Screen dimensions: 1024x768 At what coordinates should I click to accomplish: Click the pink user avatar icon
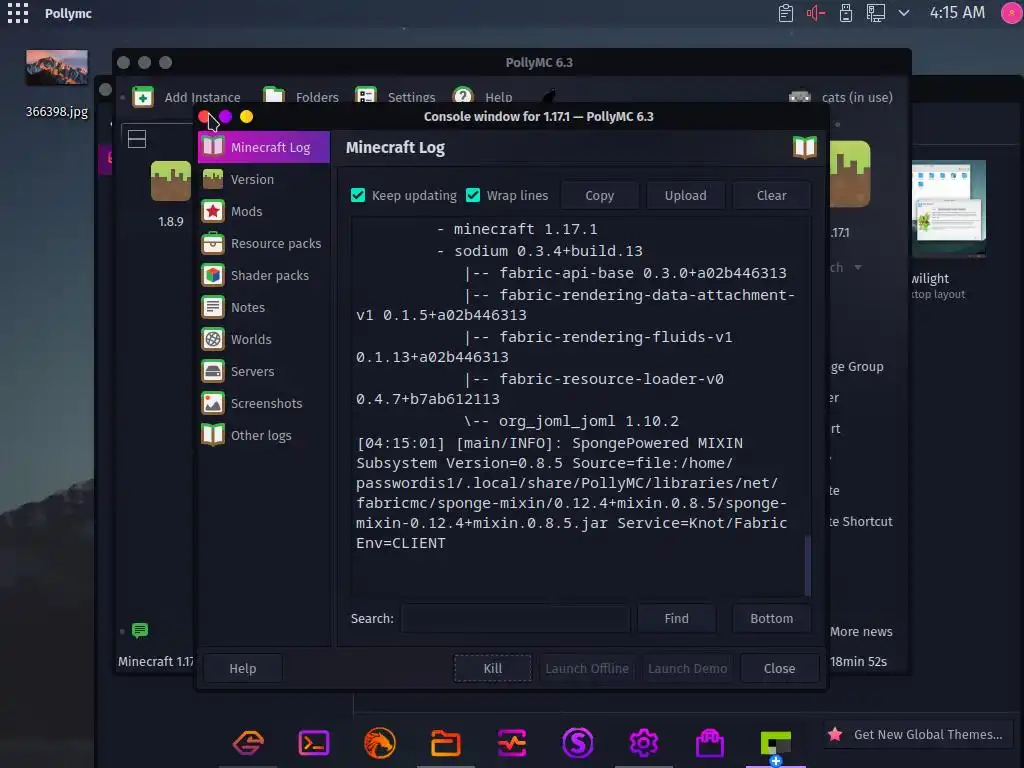click(1012, 13)
